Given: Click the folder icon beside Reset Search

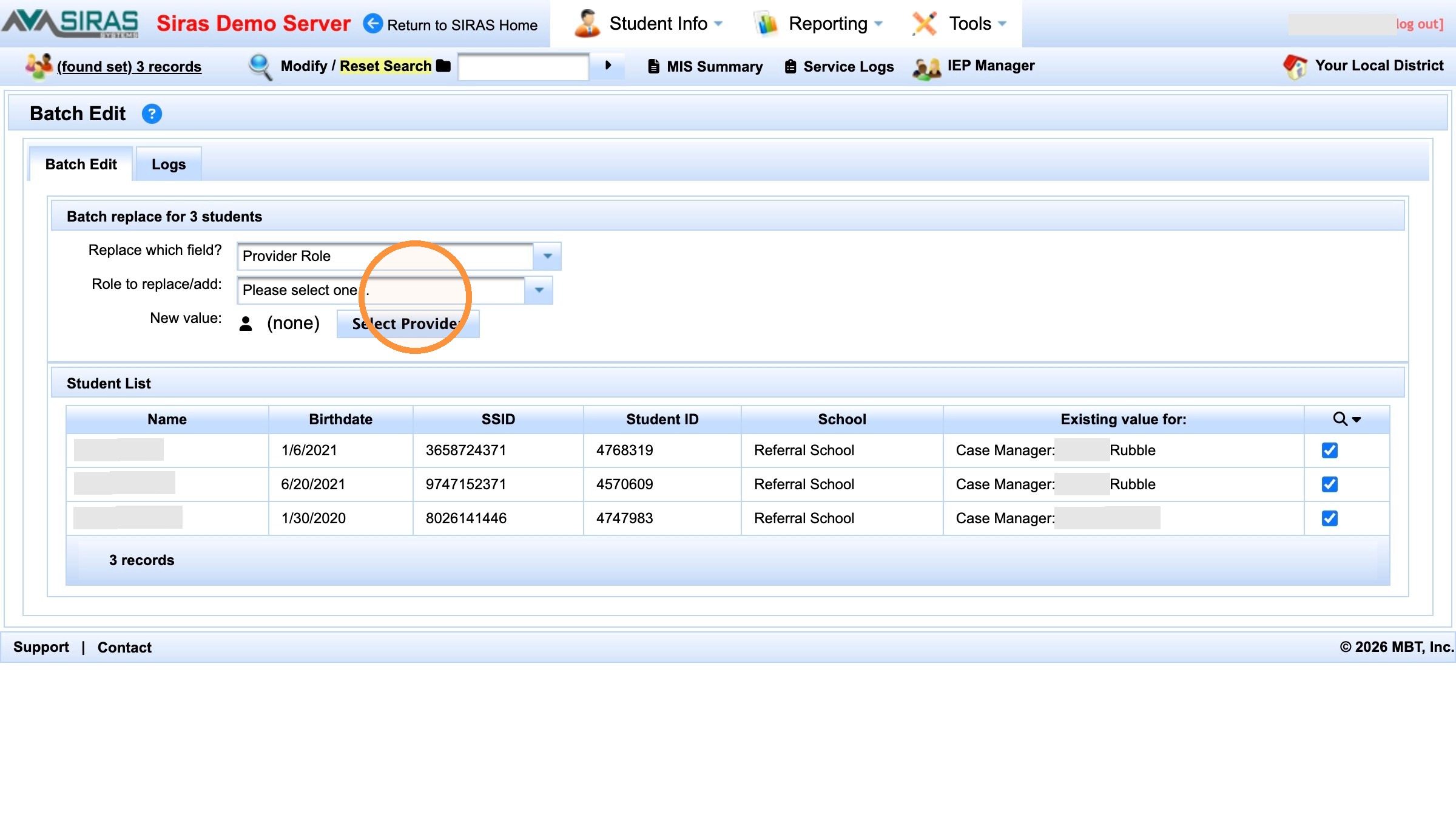Looking at the screenshot, I should [443, 66].
